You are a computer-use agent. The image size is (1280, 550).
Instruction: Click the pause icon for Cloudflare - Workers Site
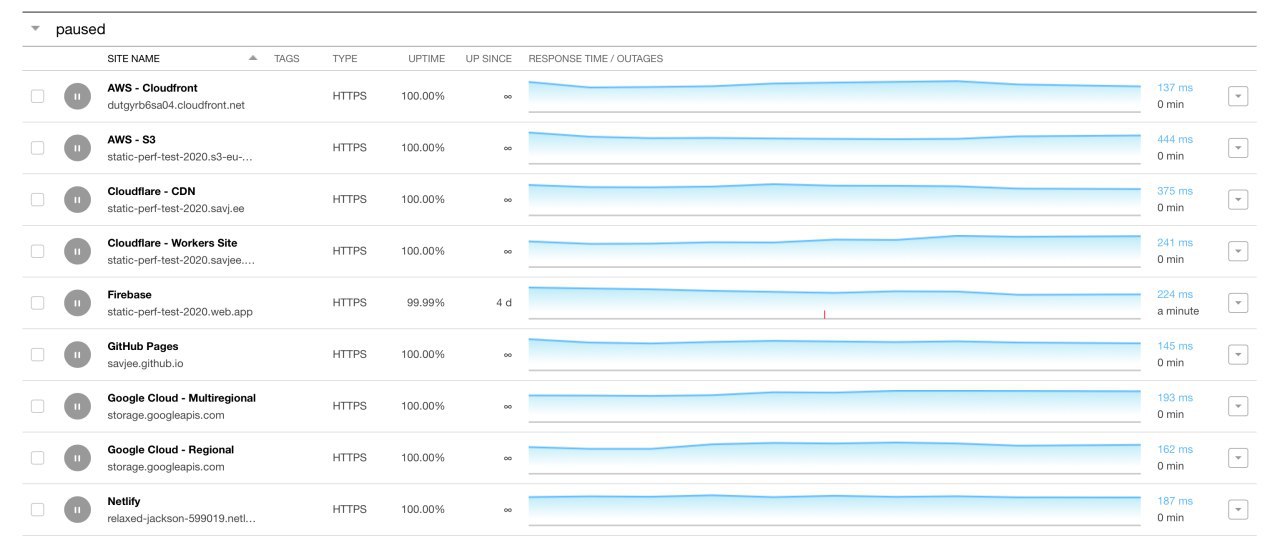click(77, 251)
